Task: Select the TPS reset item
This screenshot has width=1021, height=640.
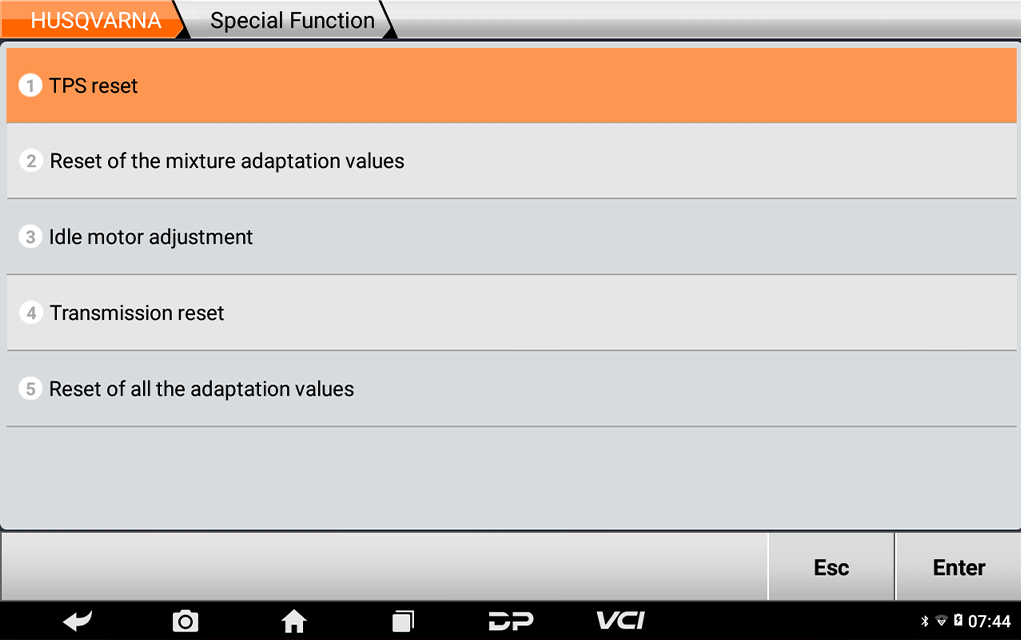Action: click(511, 85)
